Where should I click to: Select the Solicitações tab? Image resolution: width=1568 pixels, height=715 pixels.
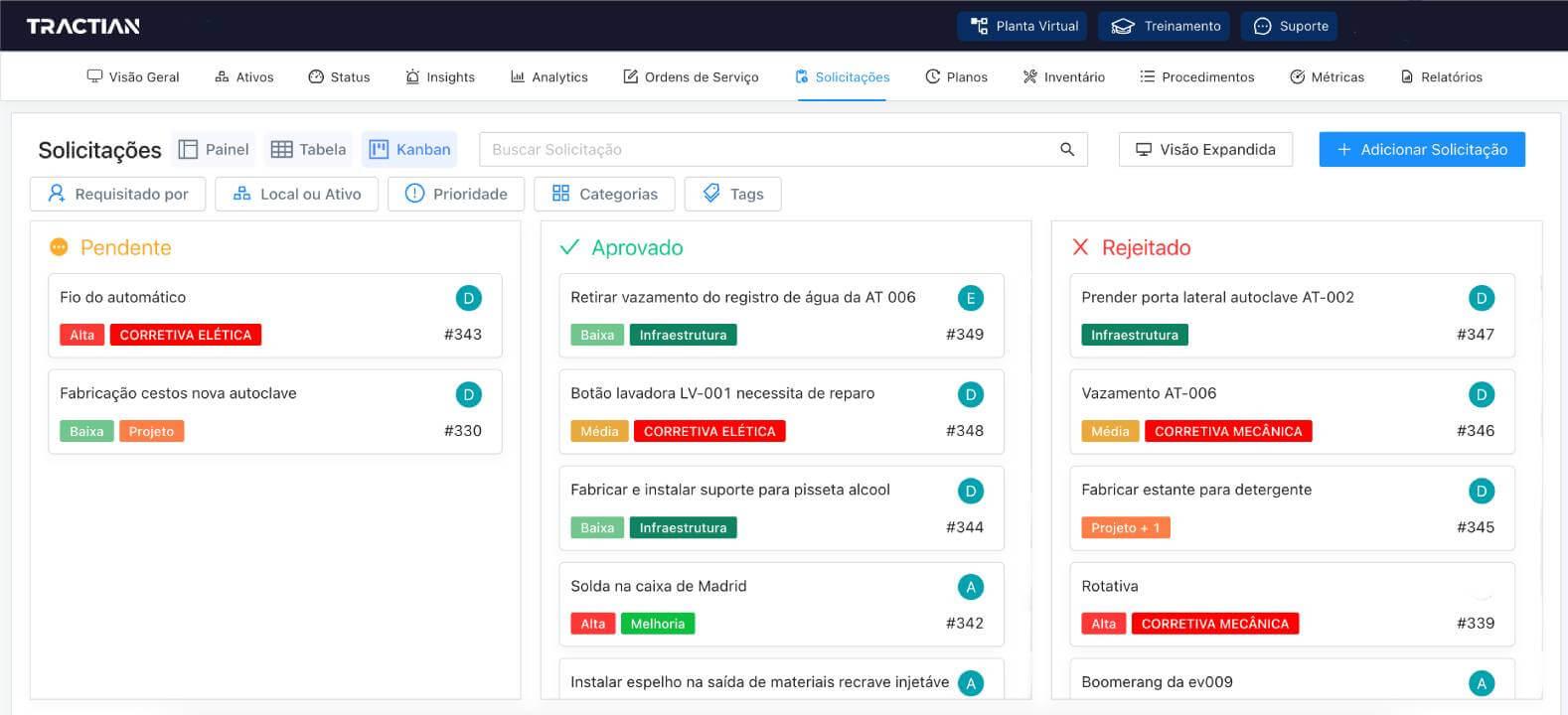click(x=843, y=76)
